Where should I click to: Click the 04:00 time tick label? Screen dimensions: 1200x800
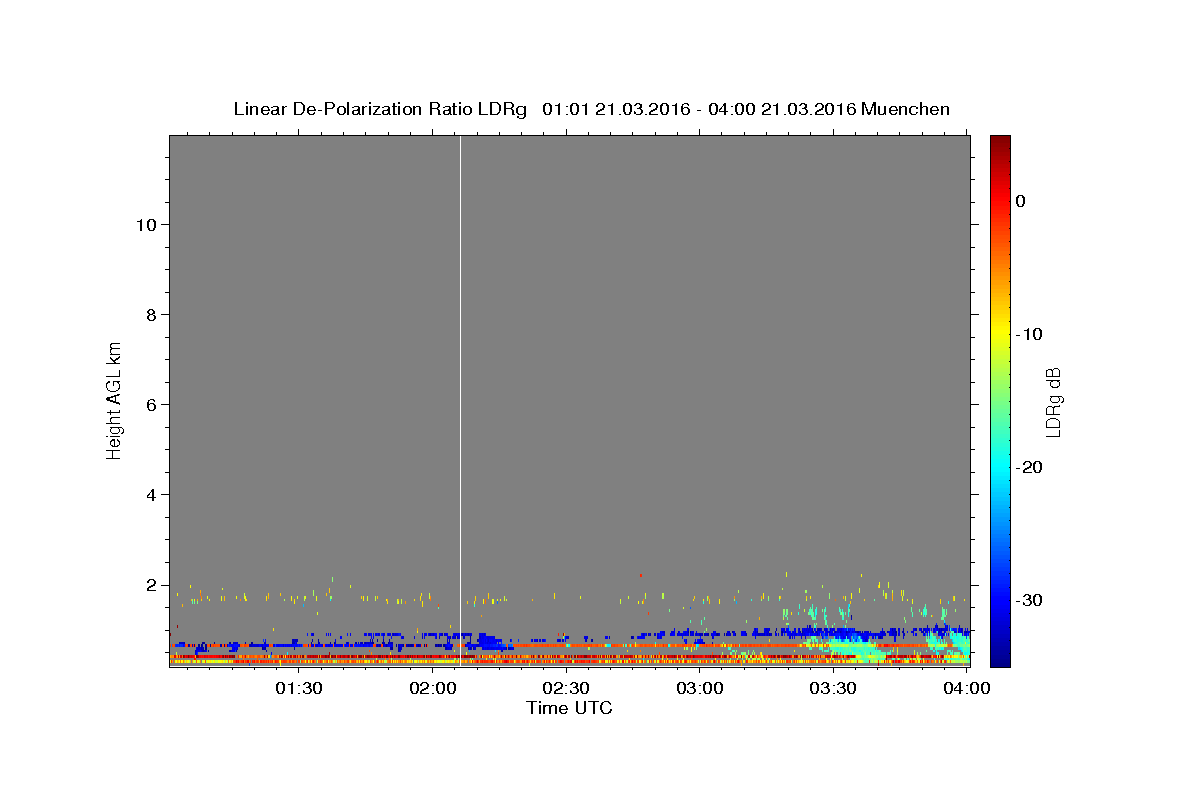click(x=966, y=689)
